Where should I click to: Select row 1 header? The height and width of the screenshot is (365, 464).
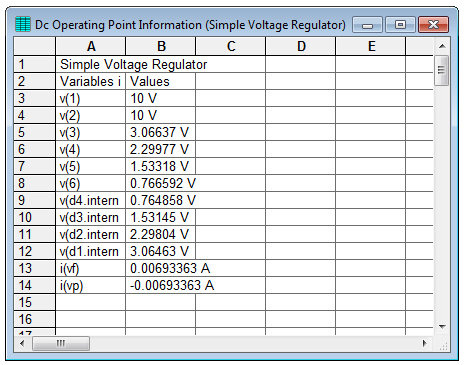click(x=34, y=64)
